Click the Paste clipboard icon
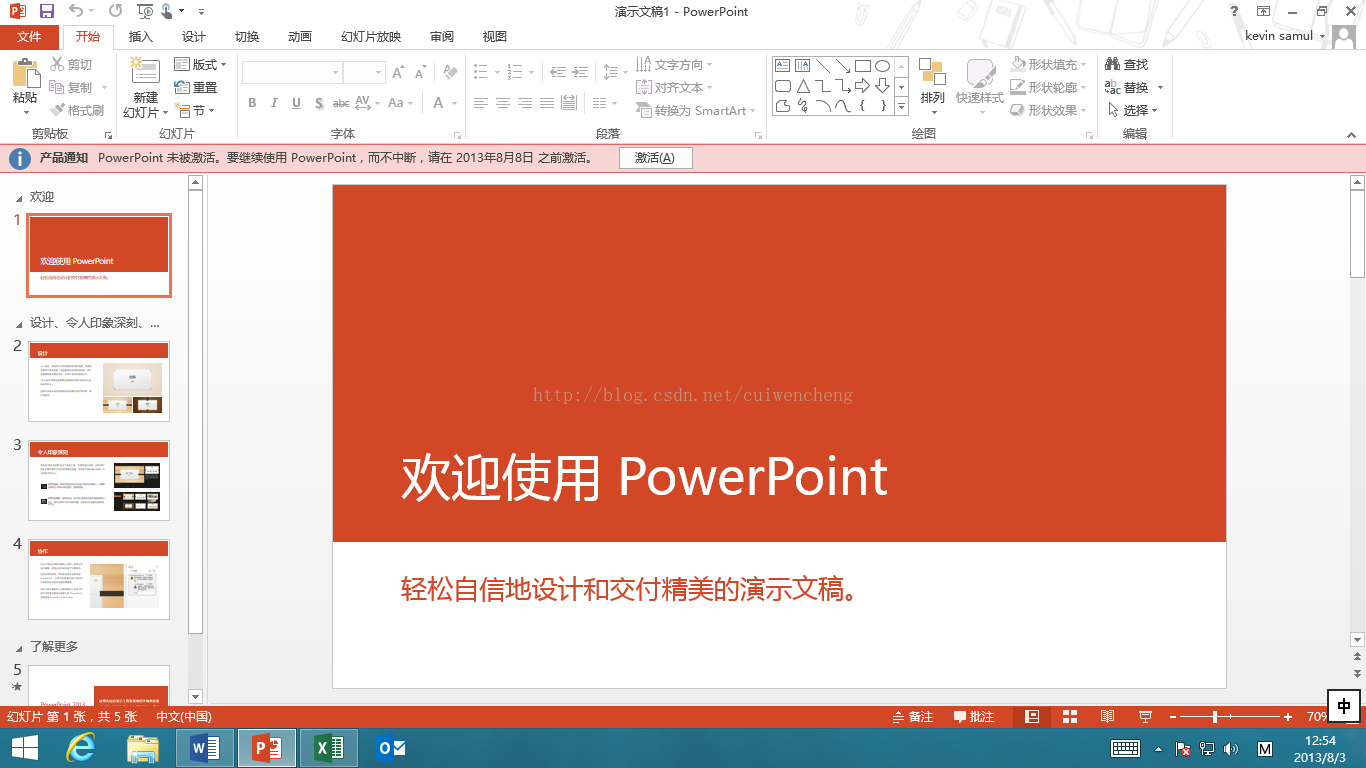Viewport: 1366px width, 768px height. coord(25,73)
